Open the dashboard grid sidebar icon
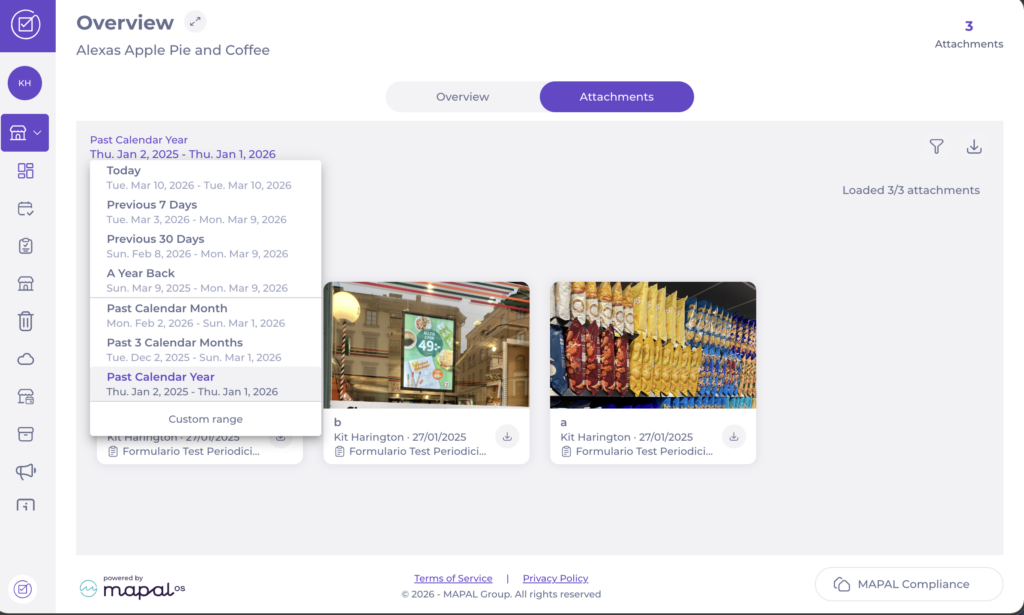1024x615 pixels. (x=26, y=171)
